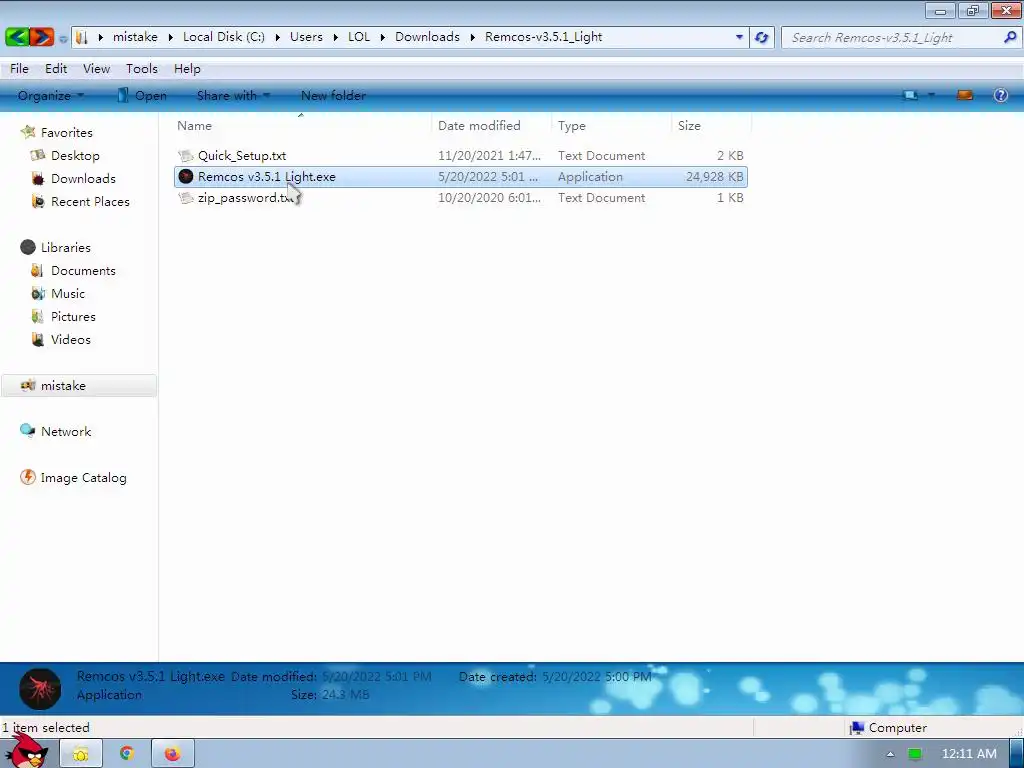
Task: Create a New folder
Action: click(x=333, y=95)
